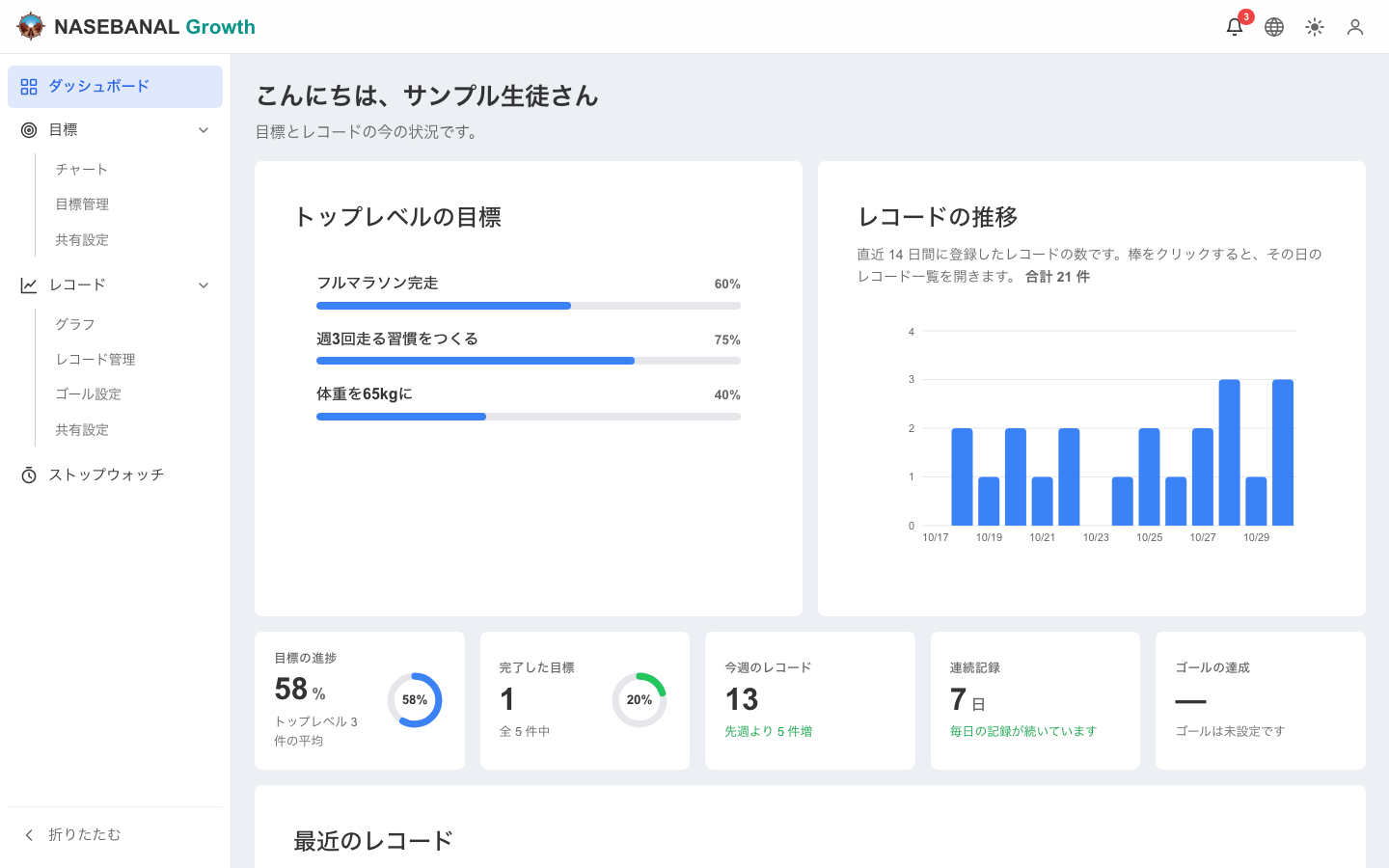The width and height of the screenshot is (1389, 868).
Task: Collapse the レコード section chevron
Action: [x=204, y=285]
